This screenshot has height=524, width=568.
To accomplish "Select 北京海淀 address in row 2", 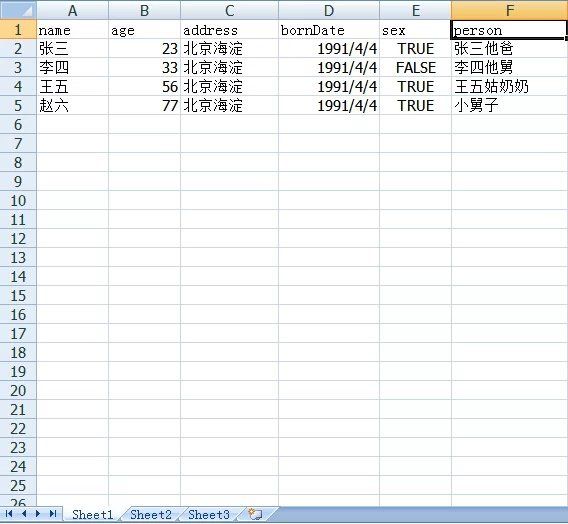I will (229, 49).
